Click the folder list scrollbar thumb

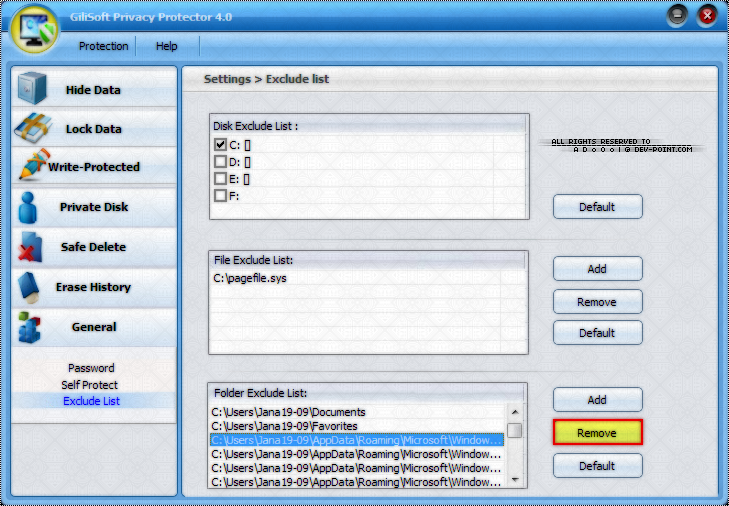[x=515, y=430]
